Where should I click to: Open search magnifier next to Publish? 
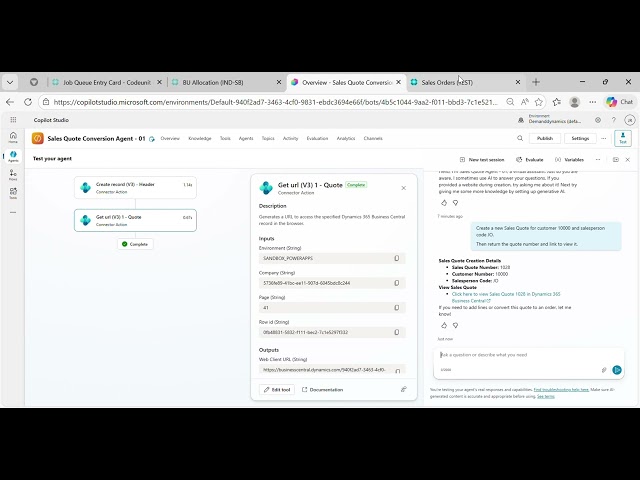click(x=520, y=138)
